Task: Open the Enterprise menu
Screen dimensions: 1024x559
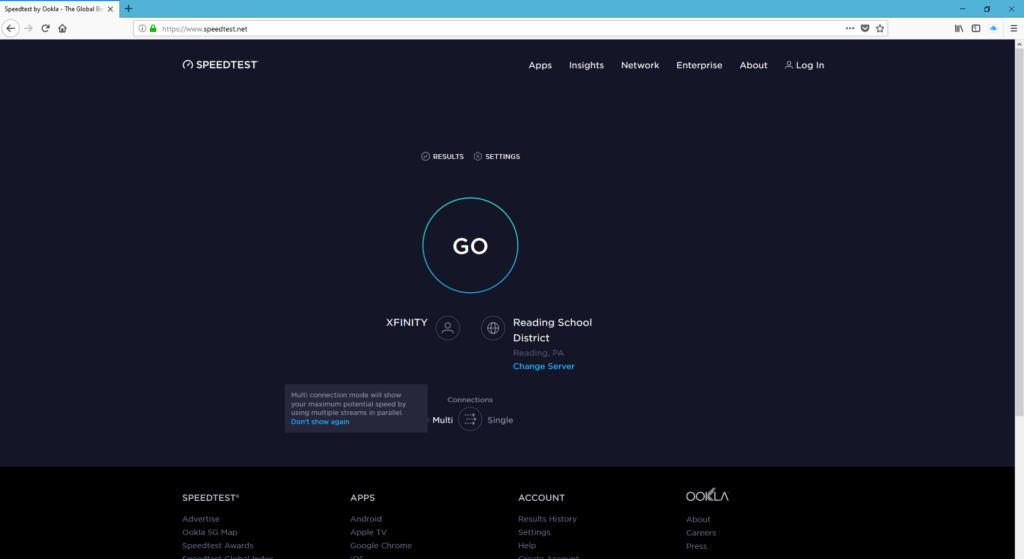Action: 699,65
